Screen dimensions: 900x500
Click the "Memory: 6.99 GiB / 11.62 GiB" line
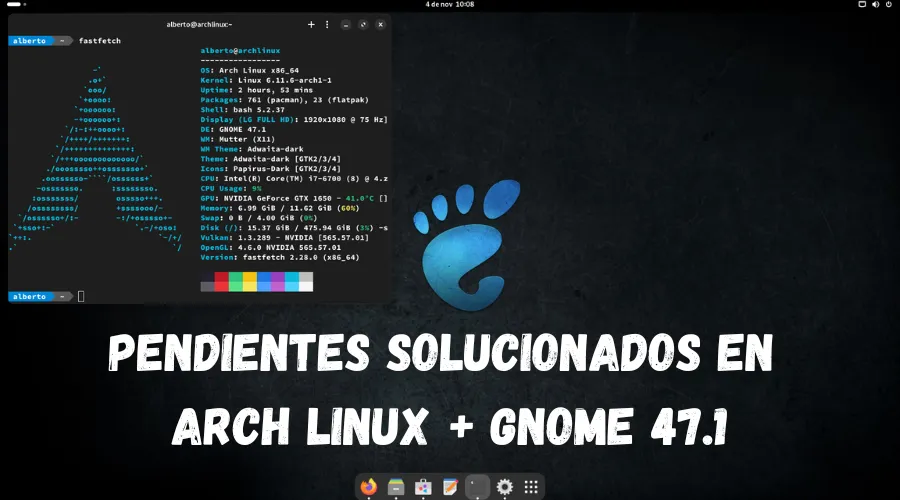(280, 208)
